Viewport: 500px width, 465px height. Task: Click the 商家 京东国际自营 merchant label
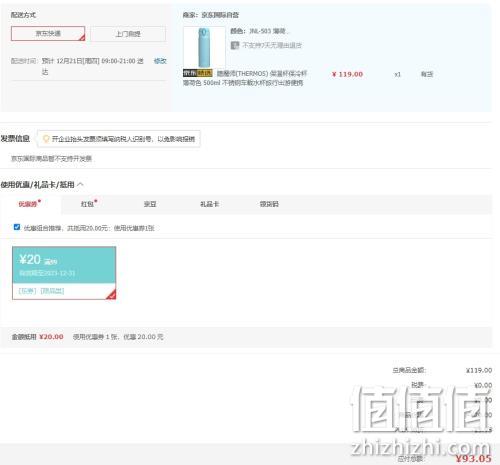[x=211, y=15]
